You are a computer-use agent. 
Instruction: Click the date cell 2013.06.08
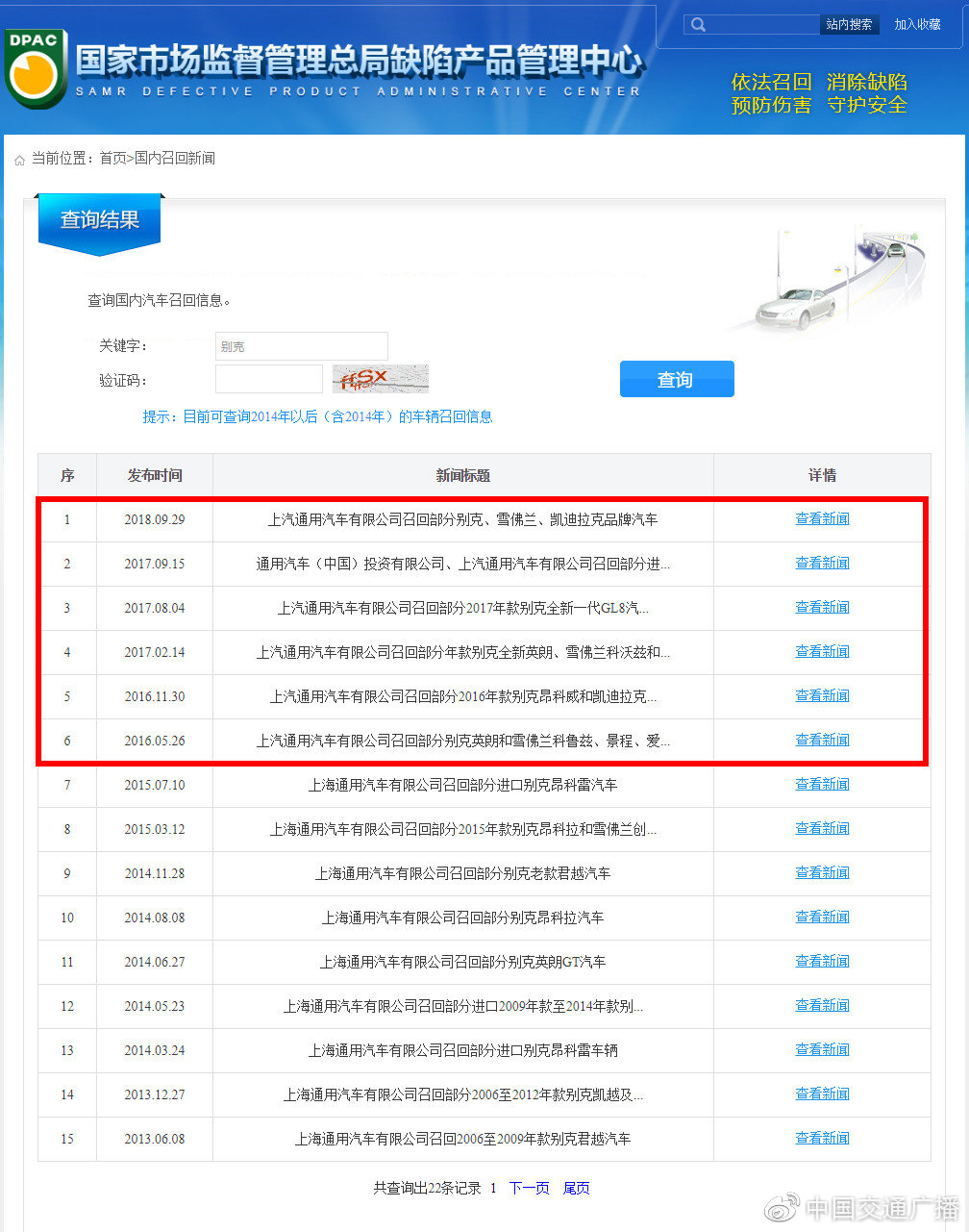click(155, 1139)
